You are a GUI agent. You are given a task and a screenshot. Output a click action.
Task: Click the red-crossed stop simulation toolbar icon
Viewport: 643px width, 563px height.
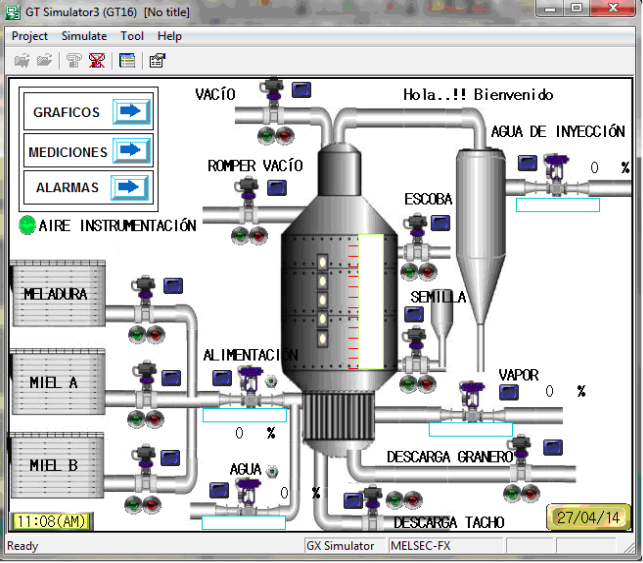click(96, 61)
